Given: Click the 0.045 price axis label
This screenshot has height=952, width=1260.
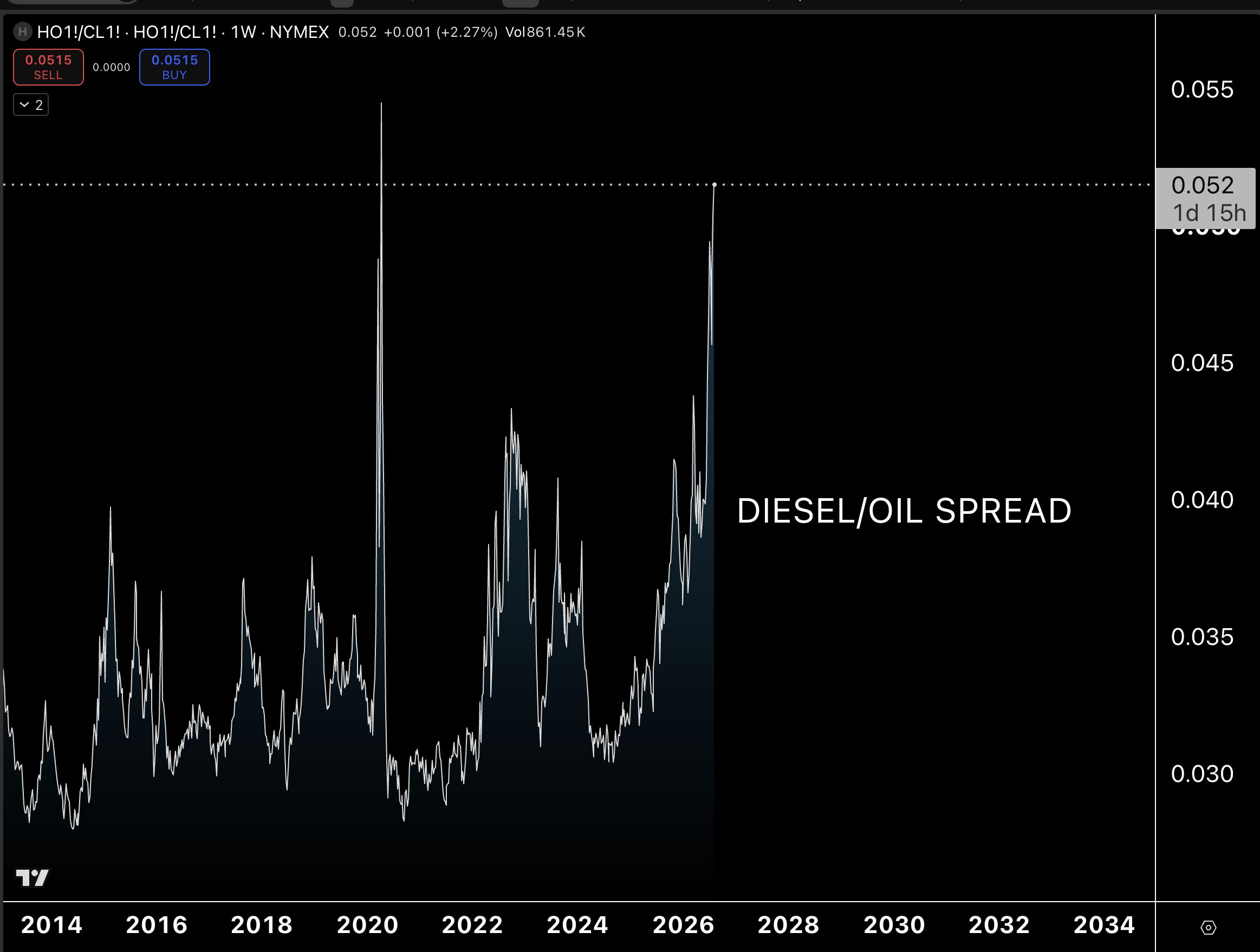Looking at the screenshot, I should 1202,363.
